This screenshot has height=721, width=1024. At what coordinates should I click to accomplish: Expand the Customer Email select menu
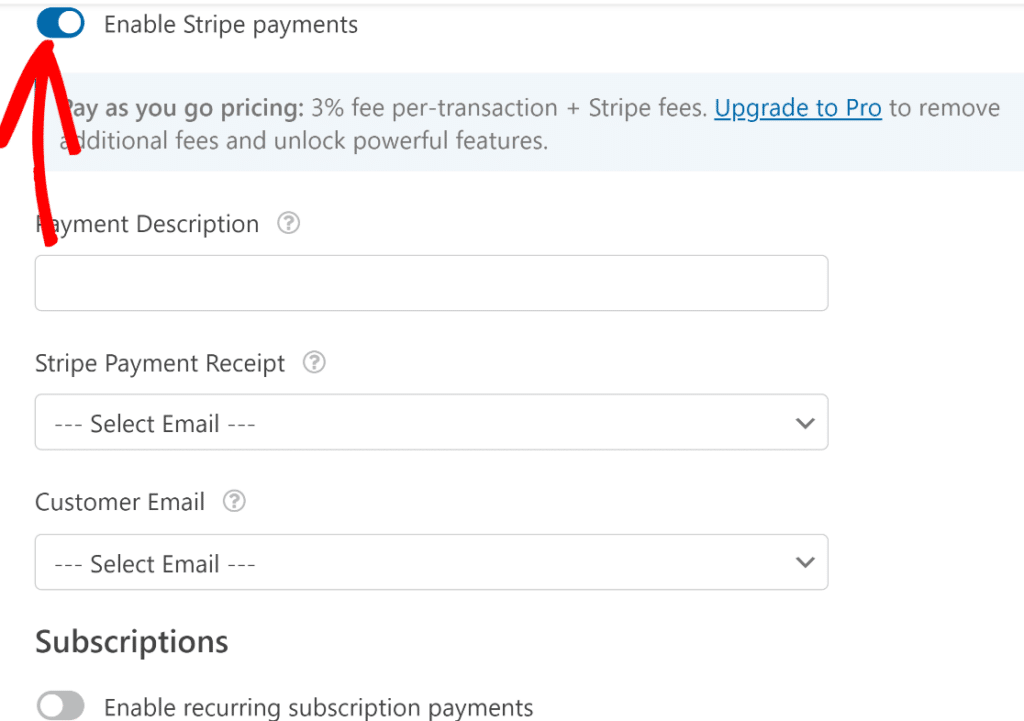pyautogui.click(x=431, y=562)
